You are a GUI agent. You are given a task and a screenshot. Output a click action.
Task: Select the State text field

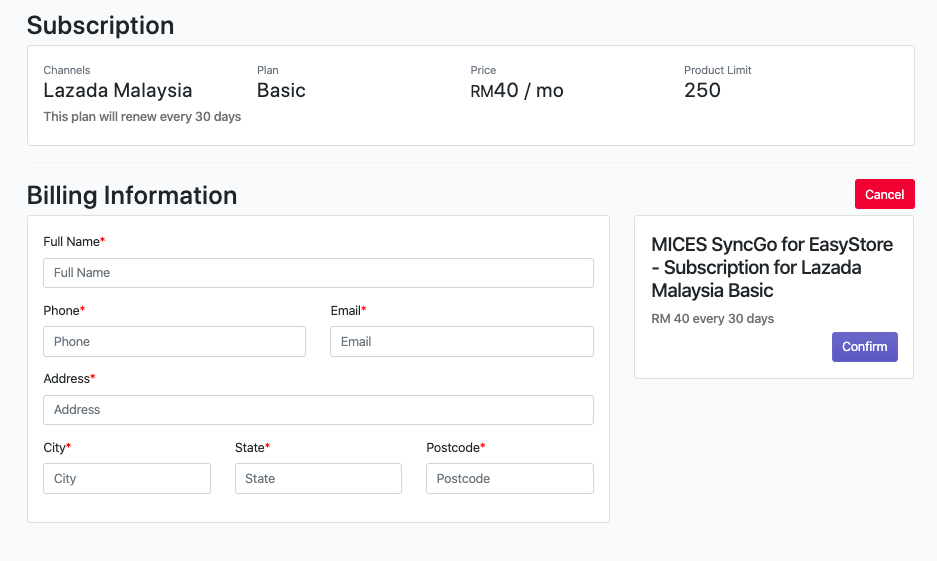point(318,479)
